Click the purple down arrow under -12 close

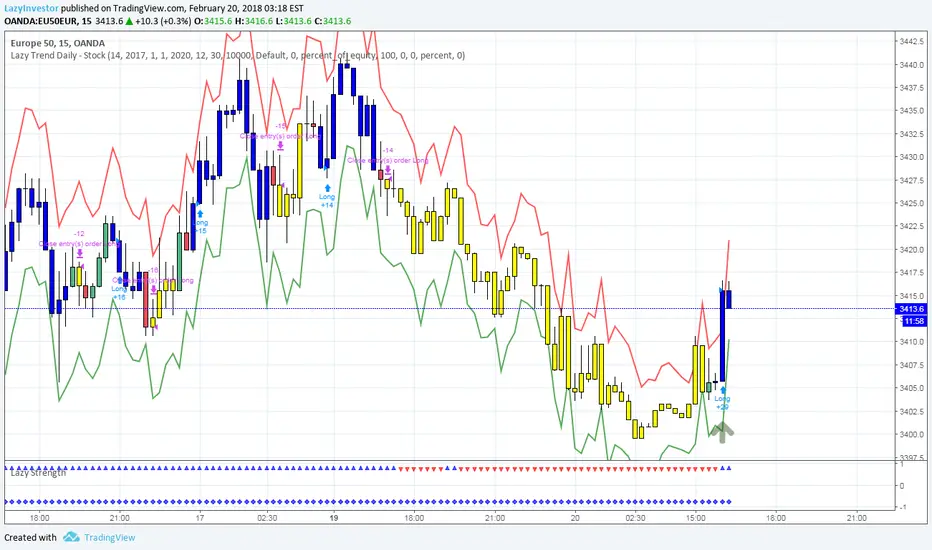[79, 253]
